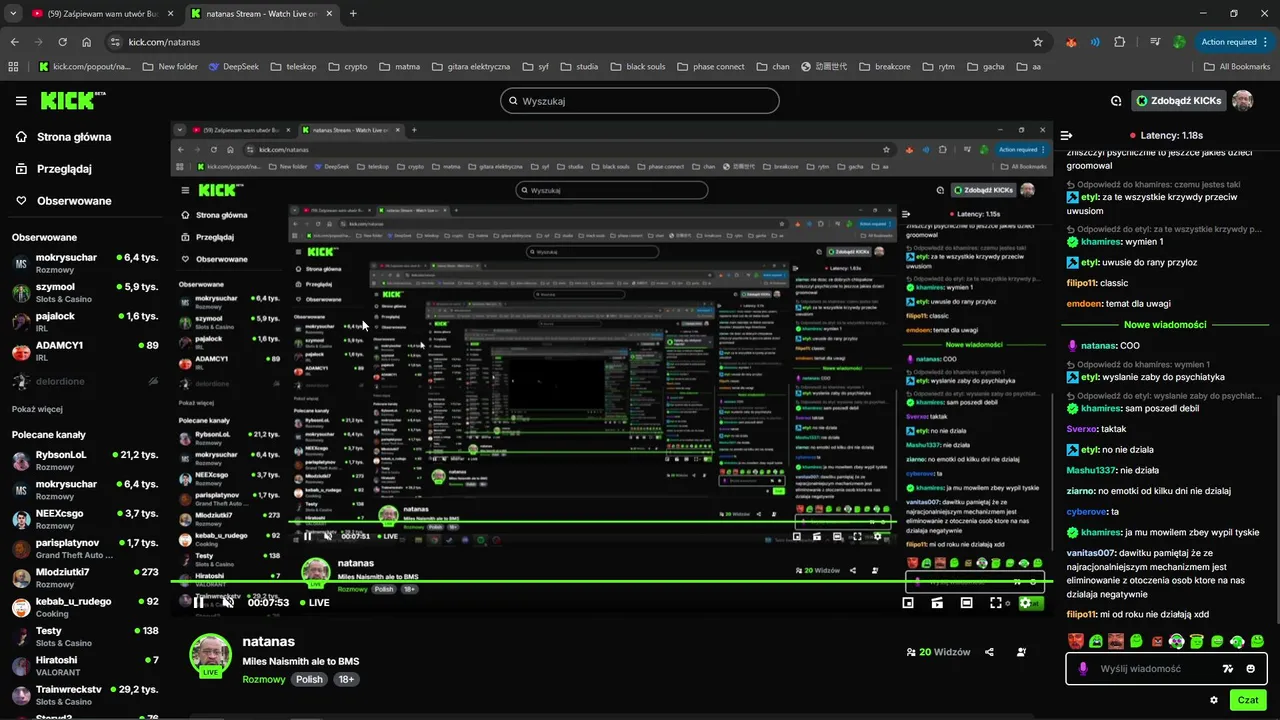Open RybsonLoL recommended channel
This screenshot has width=1280, height=720.
[85, 460]
